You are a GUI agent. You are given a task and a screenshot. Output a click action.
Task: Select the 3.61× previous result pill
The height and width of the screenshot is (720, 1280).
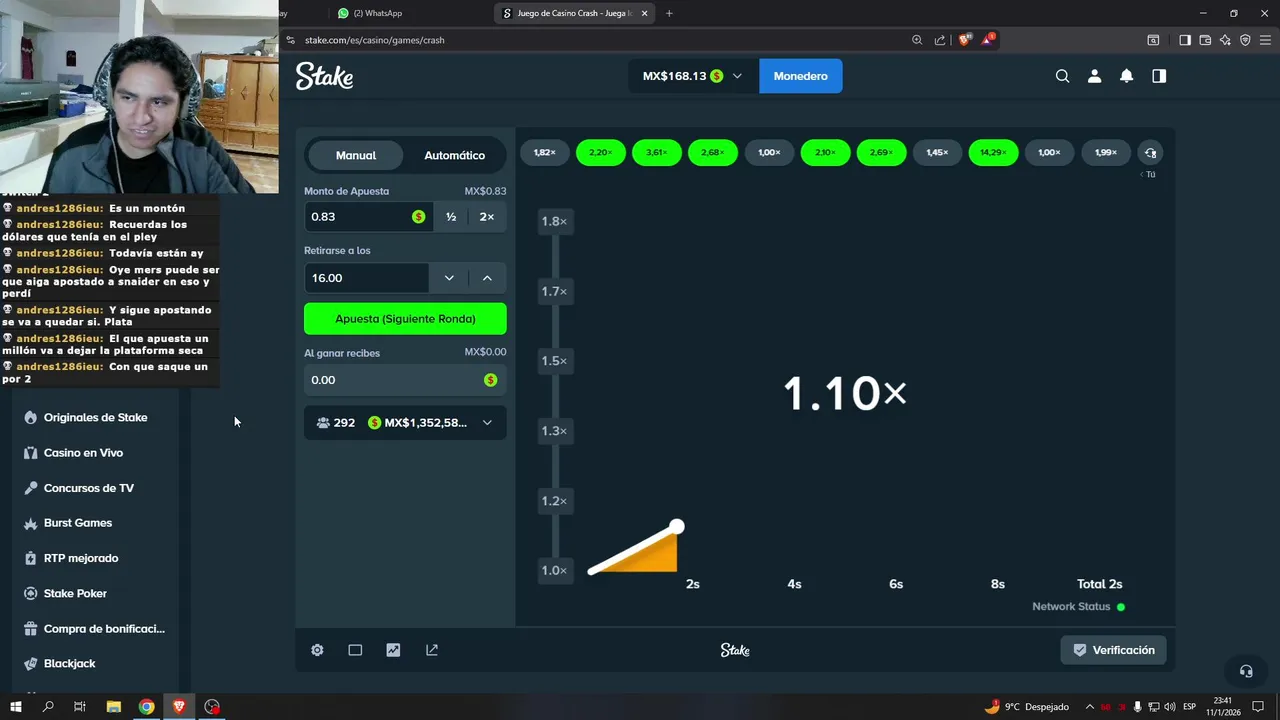coord(657,153)
